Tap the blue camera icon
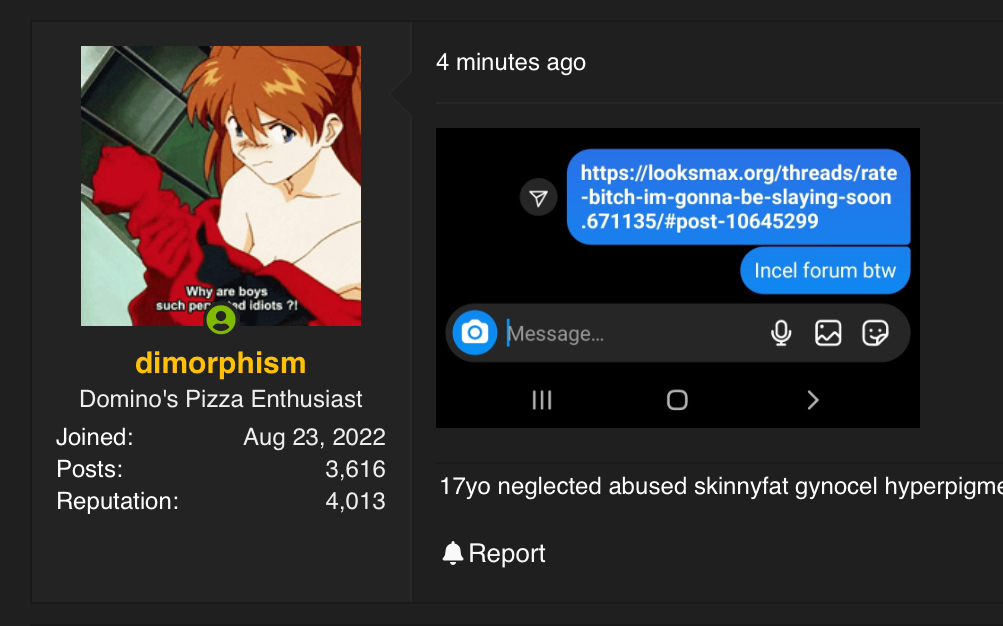 pyautogui.click(x=475, y=333)
